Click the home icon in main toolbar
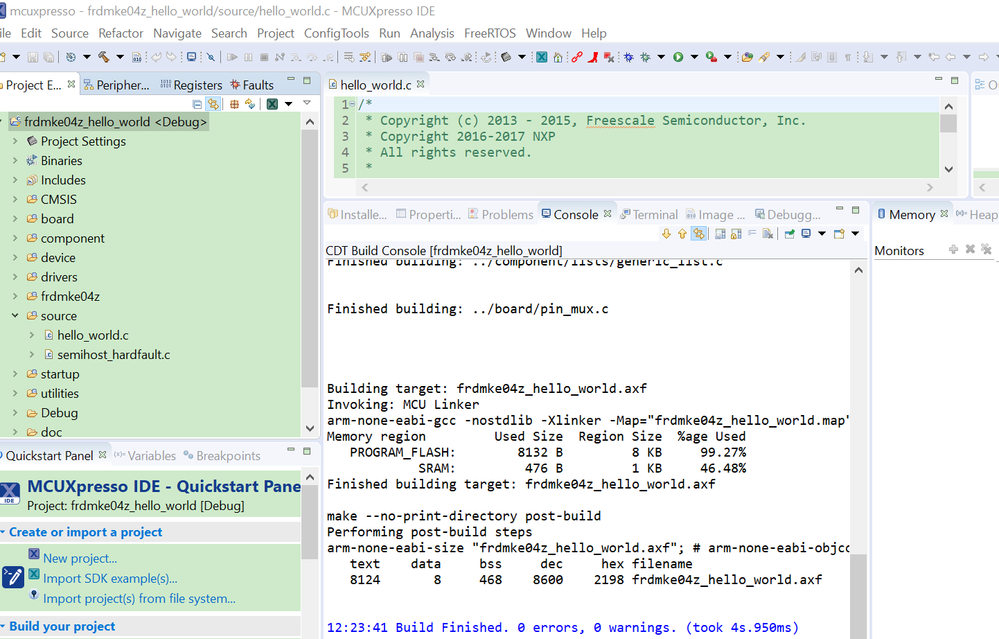Screen dimensions: 999x639 557,57
